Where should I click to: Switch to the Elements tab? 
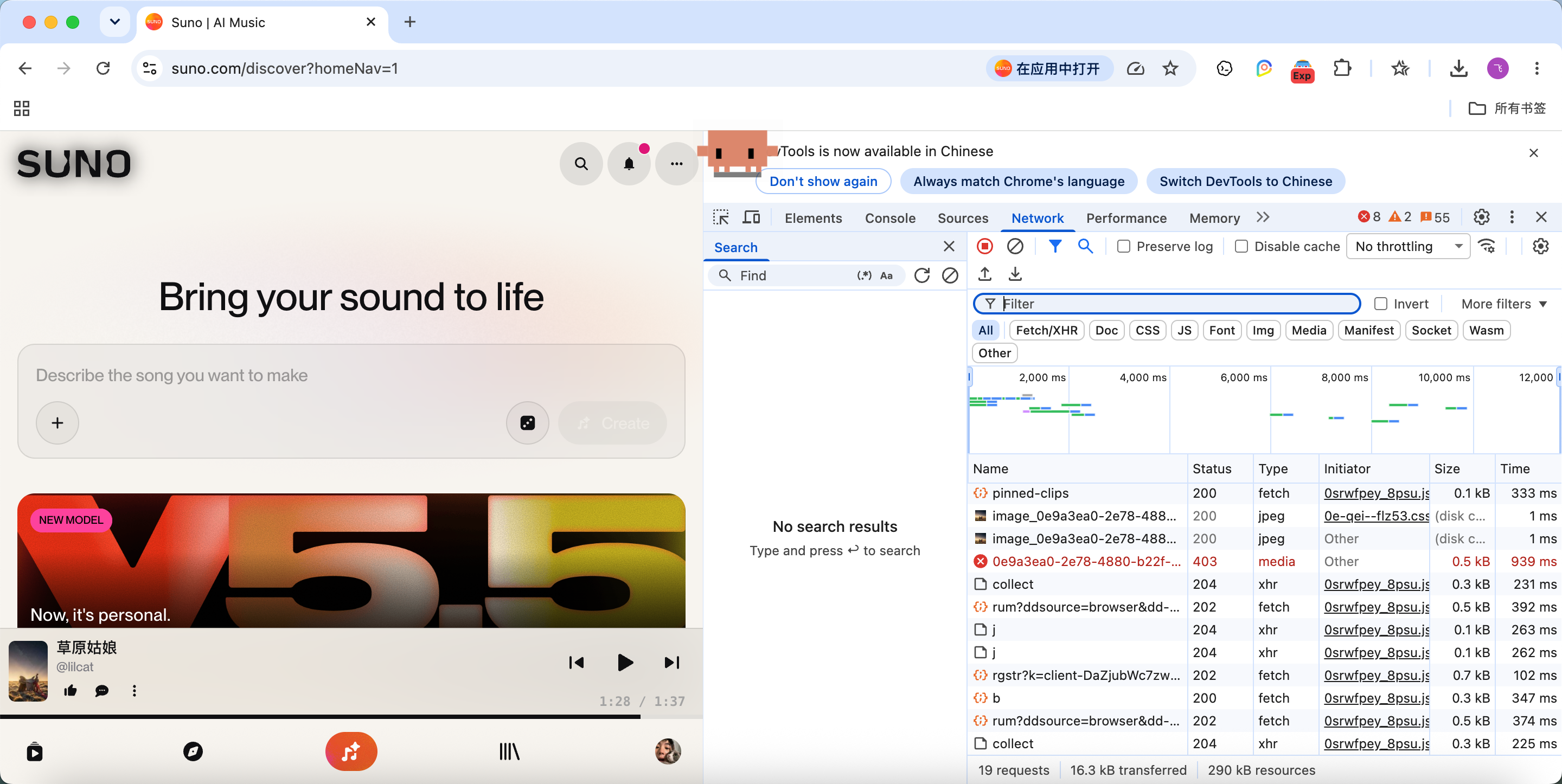pyautogui.click(x=813, y=219)
